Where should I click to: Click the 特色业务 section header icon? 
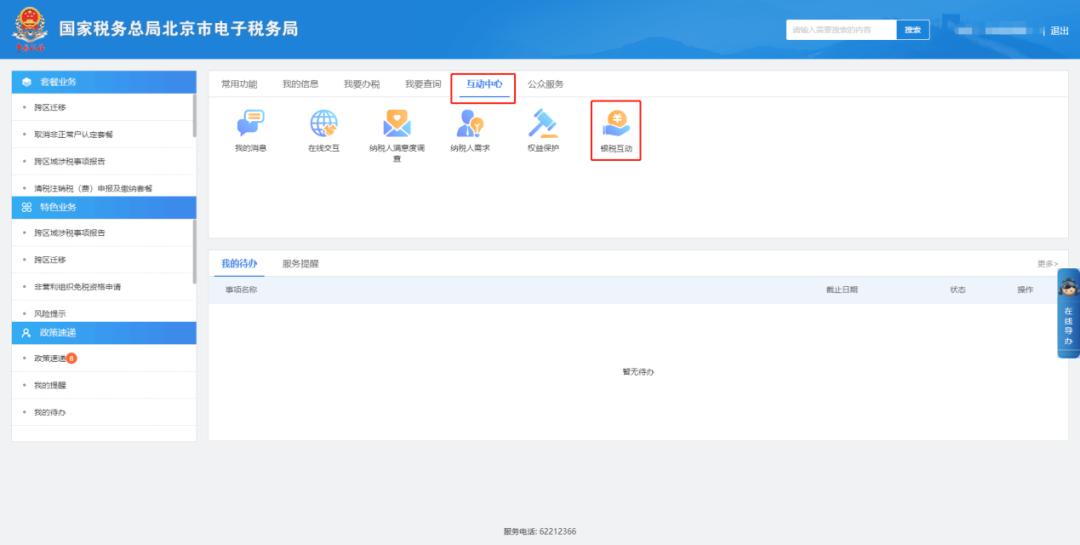click(27, 207)
